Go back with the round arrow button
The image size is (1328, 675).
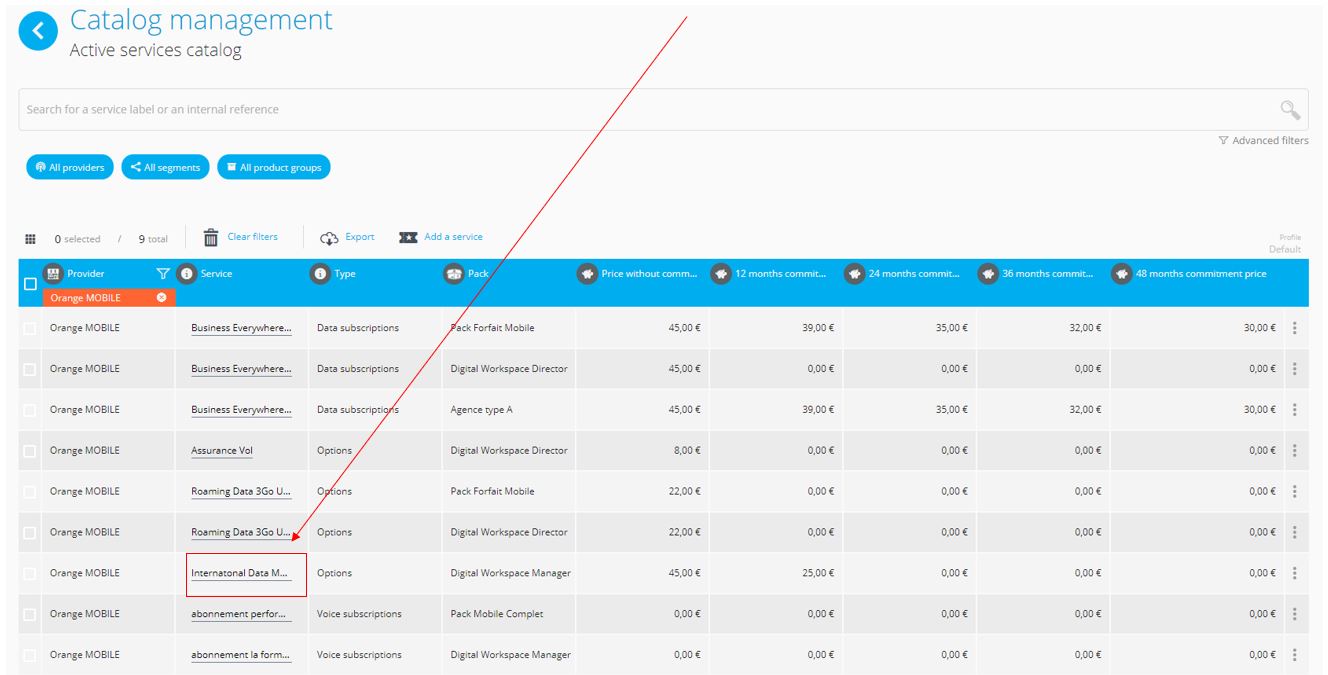click(x=38, y=31)
